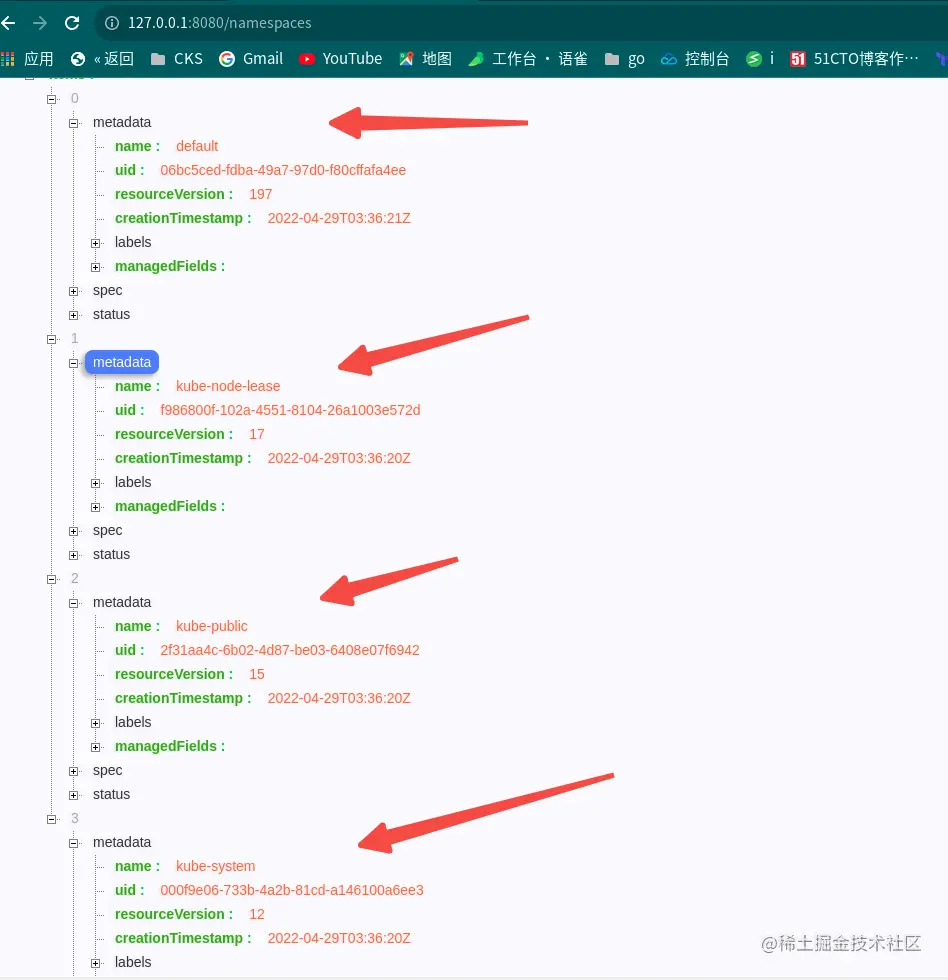Expand spec of item 2
This screenshot has height=980, width=948.
[74, 771]
